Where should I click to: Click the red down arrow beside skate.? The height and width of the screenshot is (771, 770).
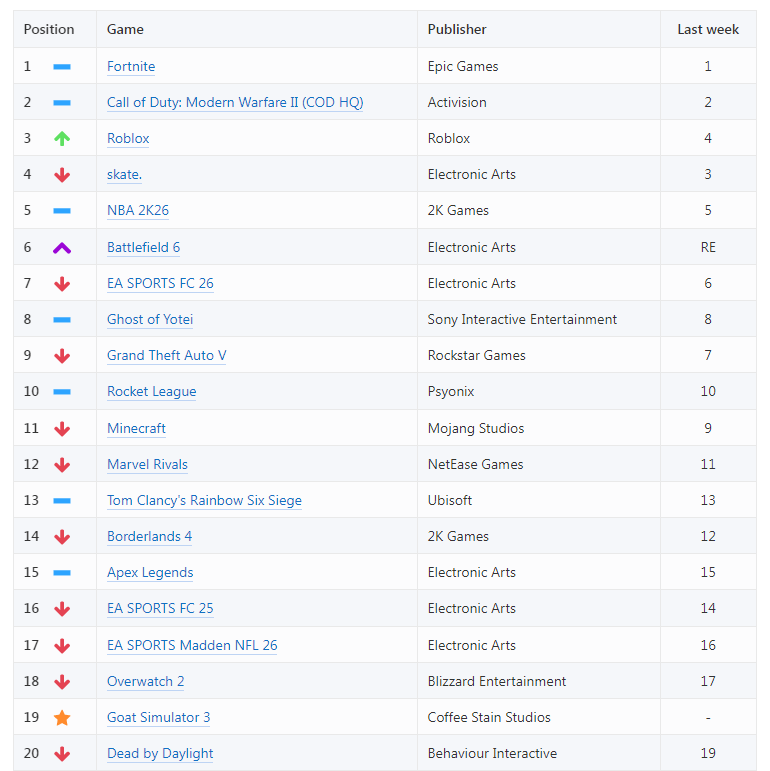62,175
